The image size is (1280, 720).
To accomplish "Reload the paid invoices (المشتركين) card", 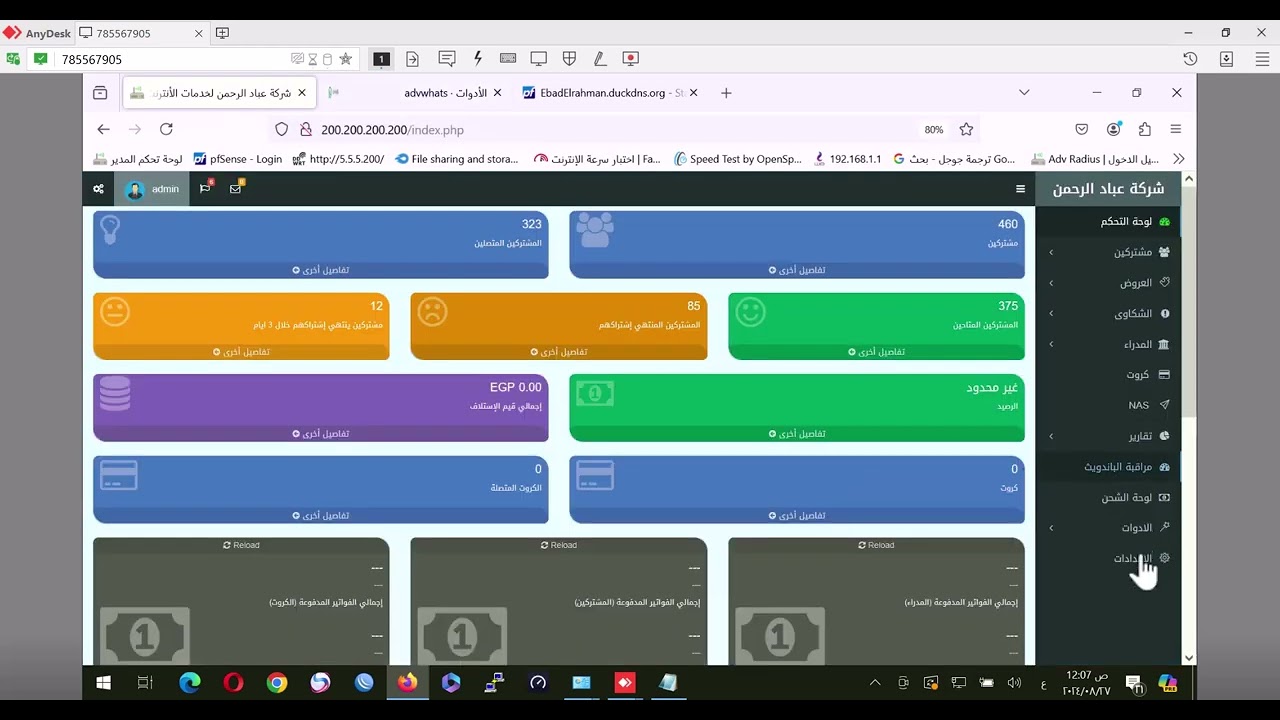I will [559, 545].
